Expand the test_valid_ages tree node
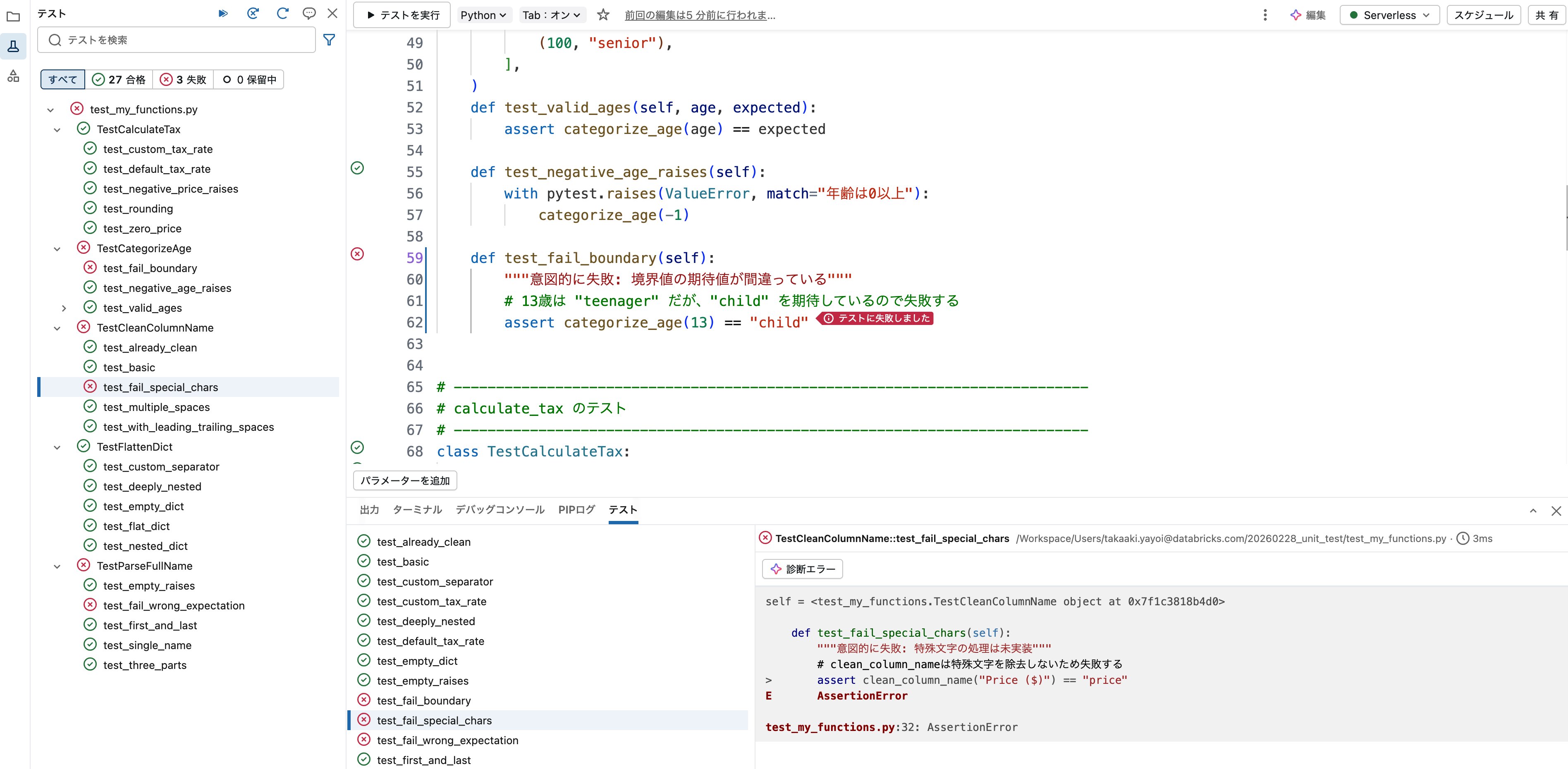 click(x=64, y=308)
